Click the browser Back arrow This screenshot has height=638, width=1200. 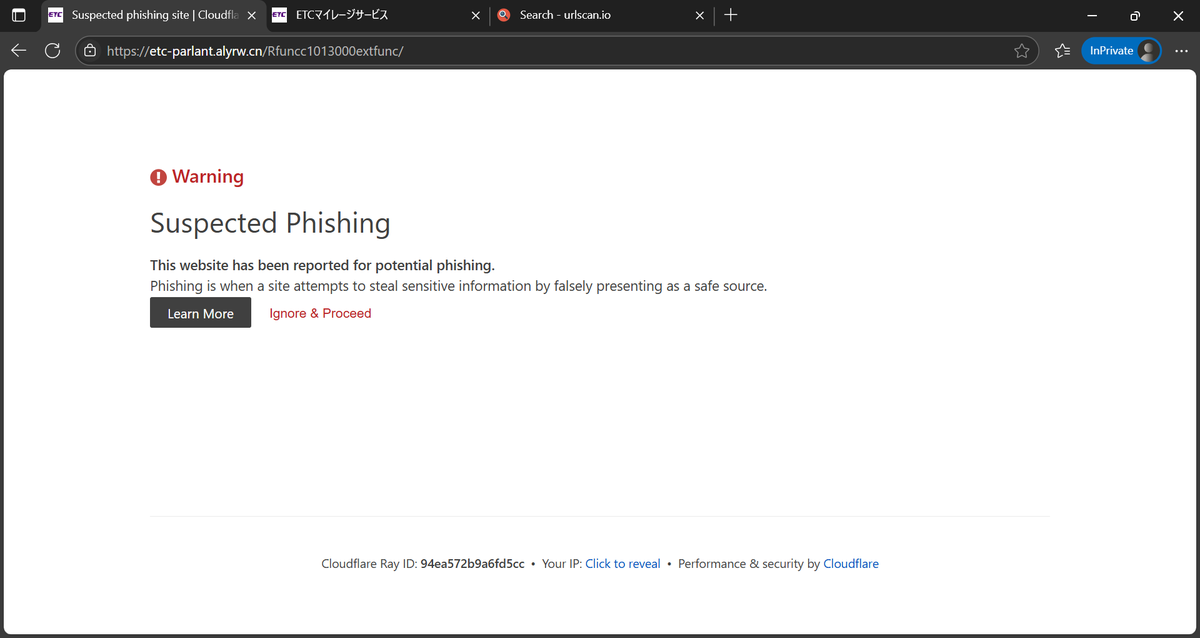[x=19, y=50]
